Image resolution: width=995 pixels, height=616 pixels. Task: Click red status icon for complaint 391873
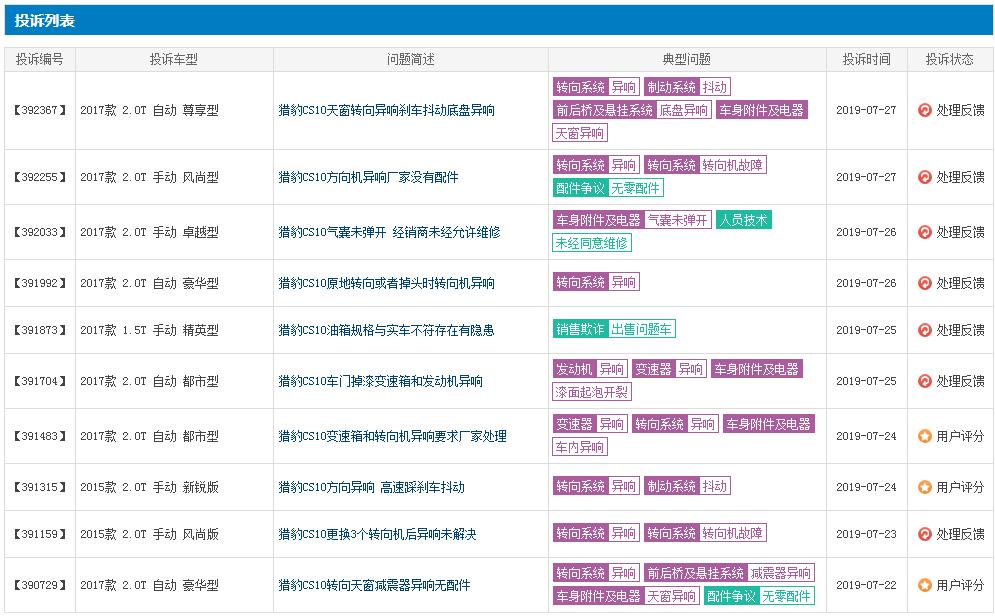[x=925, y=330]
